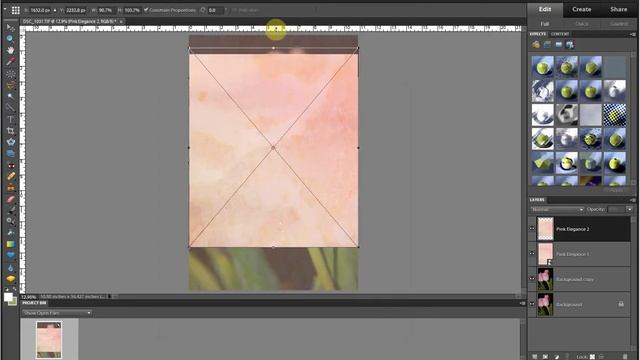The image size is (640, 360).
Task: Select the halftone dot pattern effect thumbnail
Action: 614,115
